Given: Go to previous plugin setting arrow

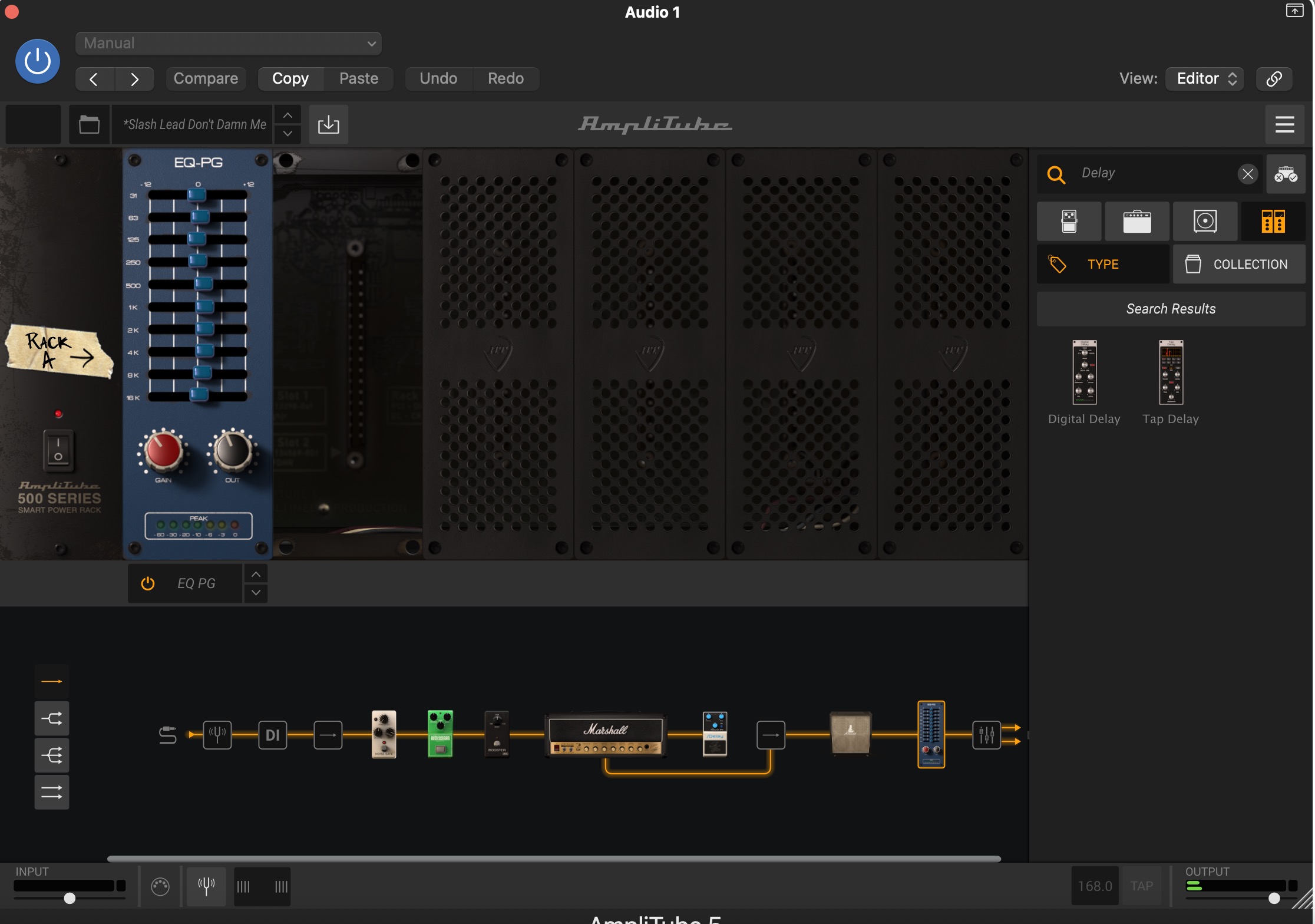Looking at the screenshot, I should click(x=94, y=79).
